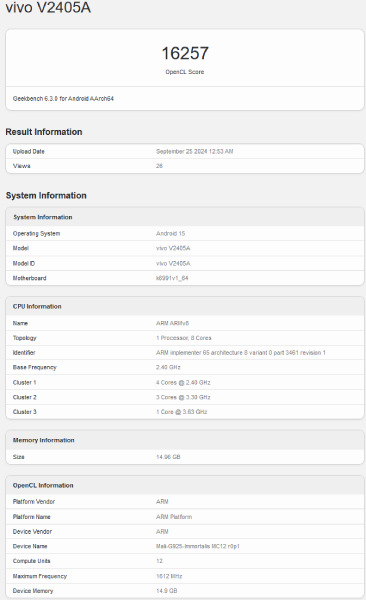Click the large "System Information" section heading
This screenshot has height=600, width=366.
click(x=46, y=196)
